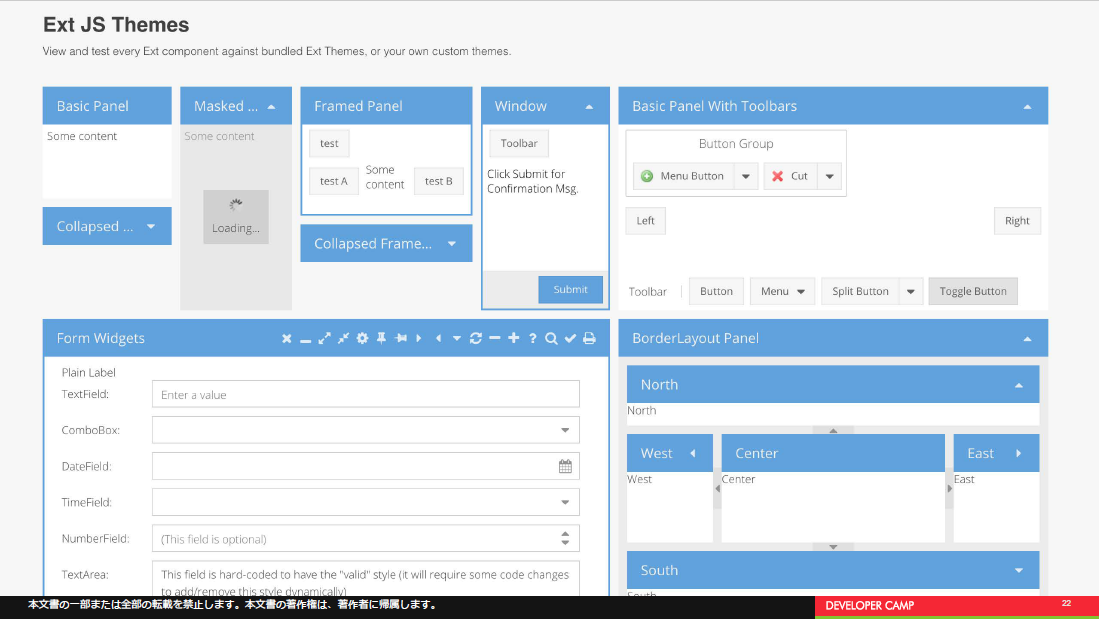Click the refresh tool in Form Widgets header
The height and width of the screenshot is (619, 1099).
click(476, 339)
